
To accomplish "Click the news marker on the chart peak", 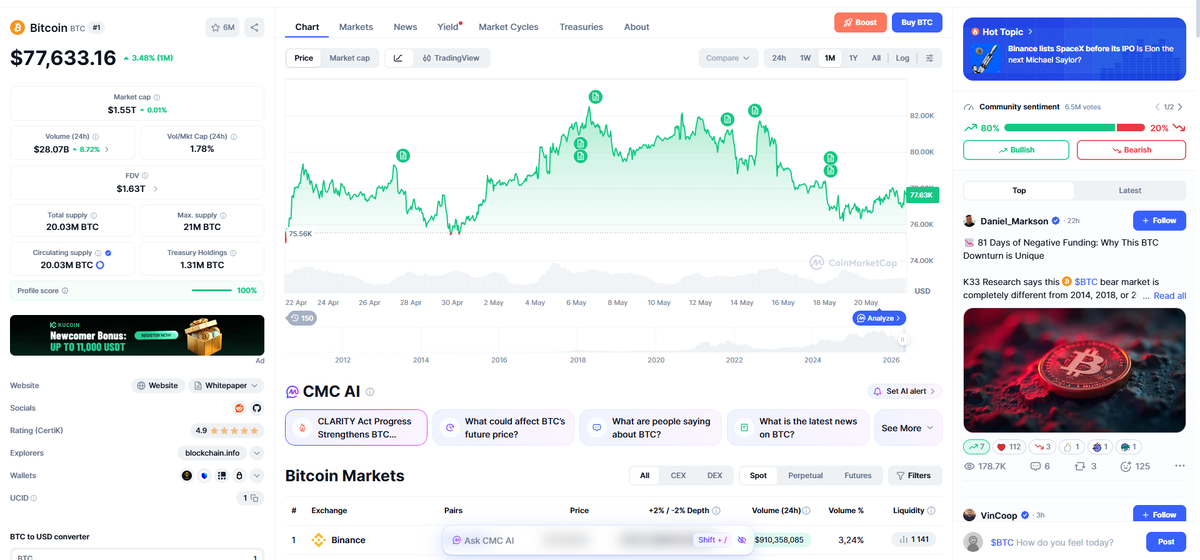I will tap(595, 96).
